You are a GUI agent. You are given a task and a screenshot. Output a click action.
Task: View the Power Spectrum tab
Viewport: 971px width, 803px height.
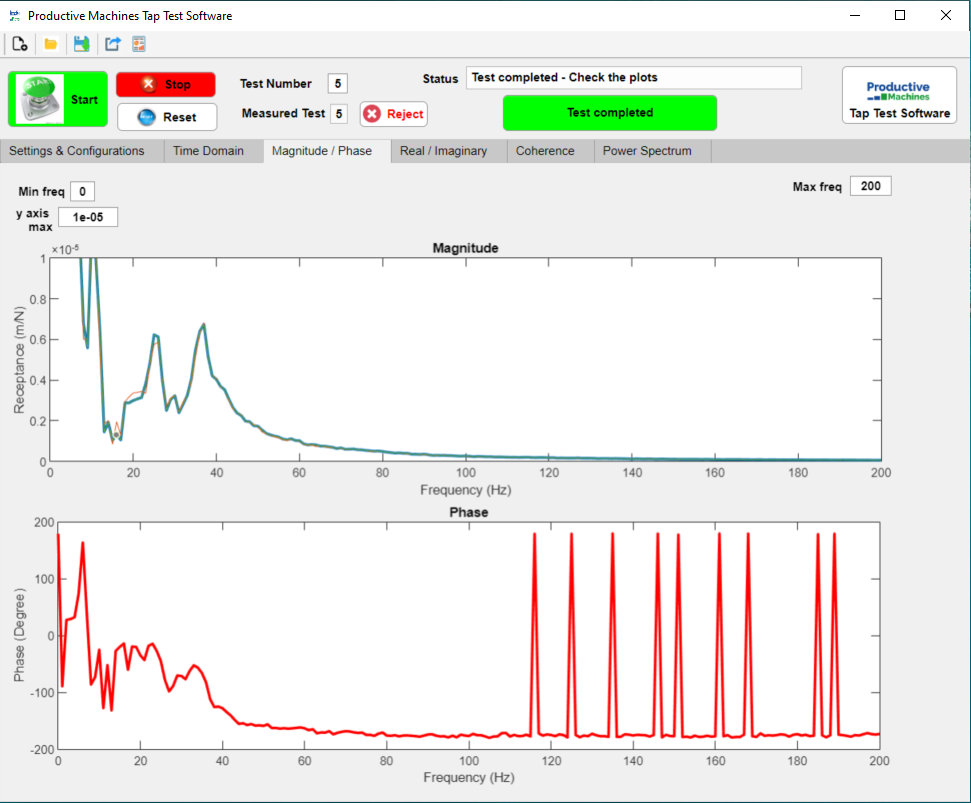(647, 151)
